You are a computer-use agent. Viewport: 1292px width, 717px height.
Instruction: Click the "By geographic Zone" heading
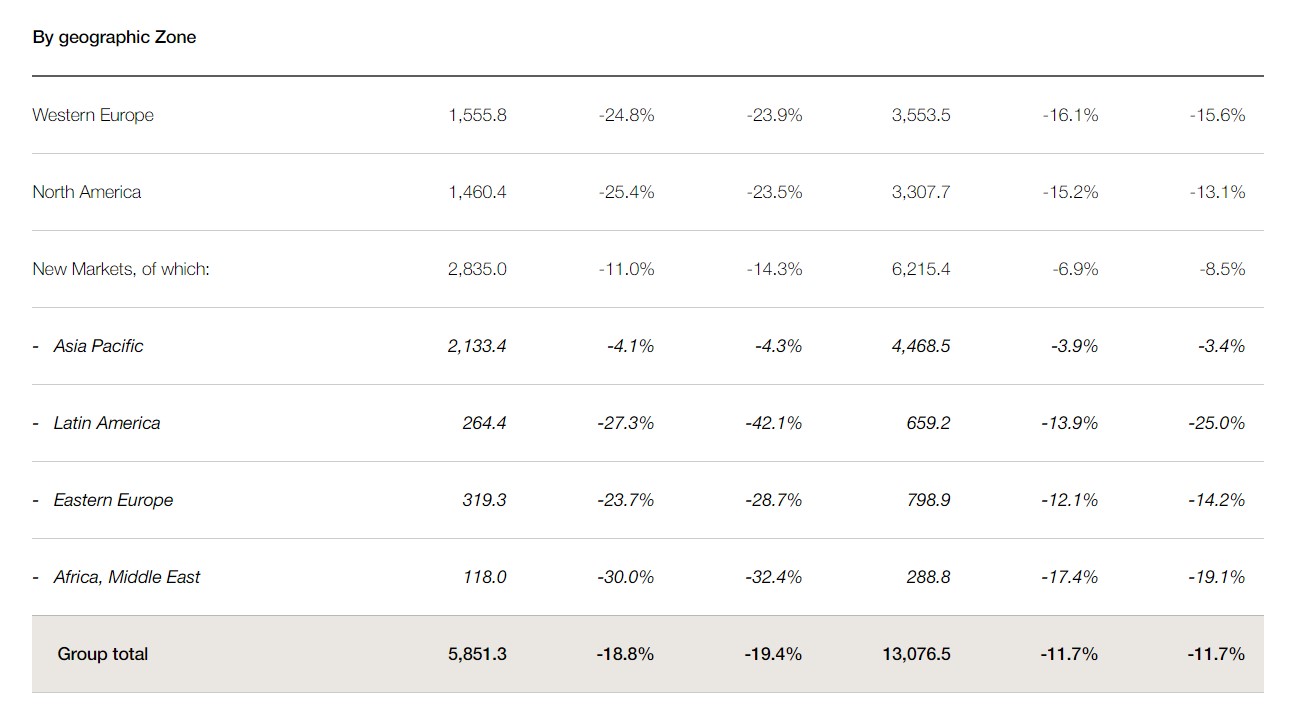click(114, 37)
